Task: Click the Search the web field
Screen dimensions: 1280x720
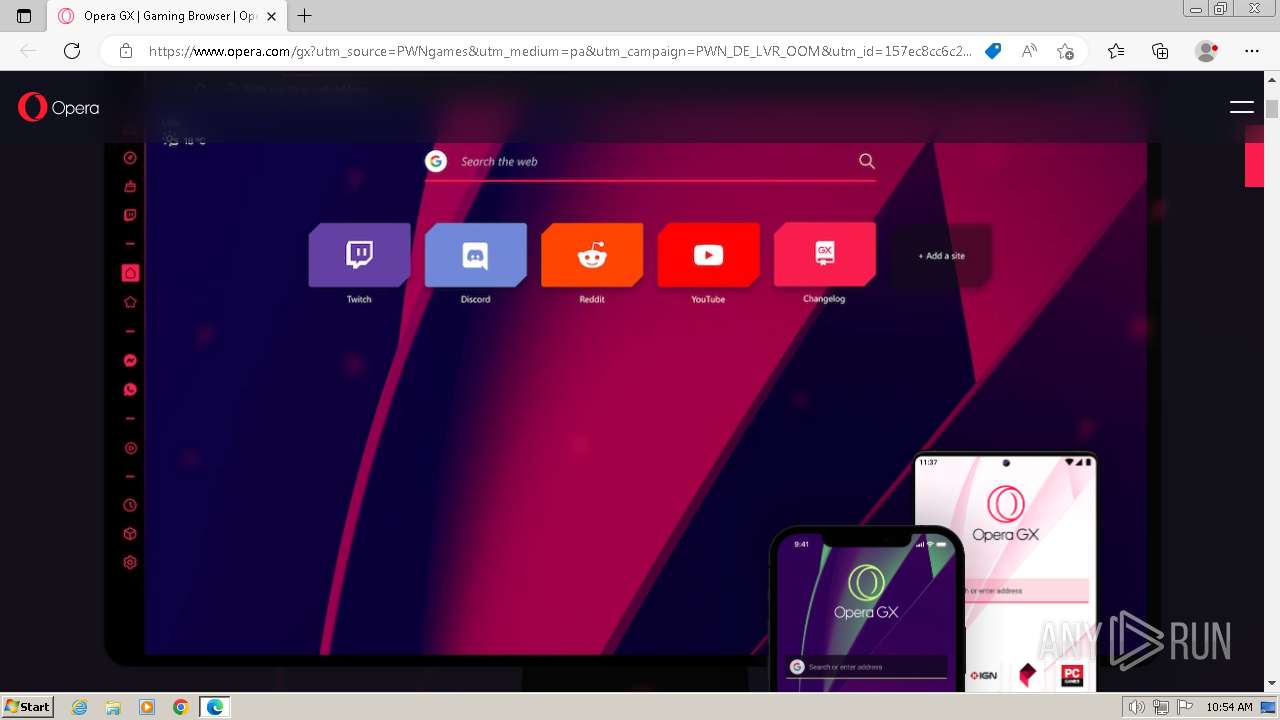Action: 650,161
